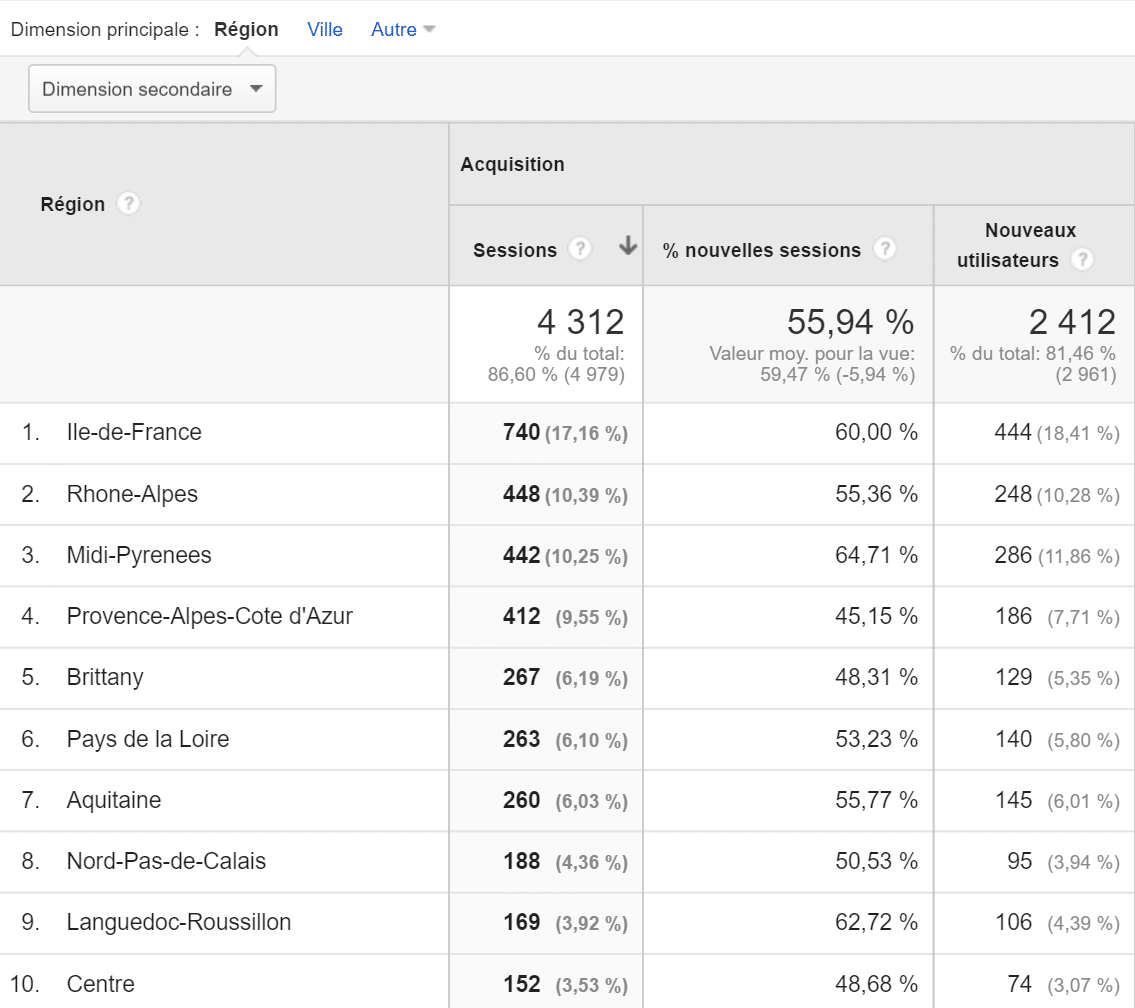Click the 62,72 % new sessions value
Screen dimensions: 1135x1008
click(877, 922)
